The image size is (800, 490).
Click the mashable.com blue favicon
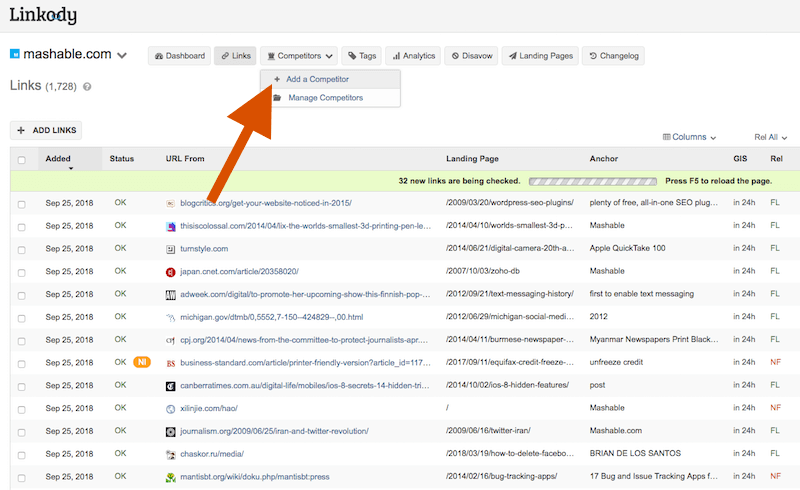[15, 54]
